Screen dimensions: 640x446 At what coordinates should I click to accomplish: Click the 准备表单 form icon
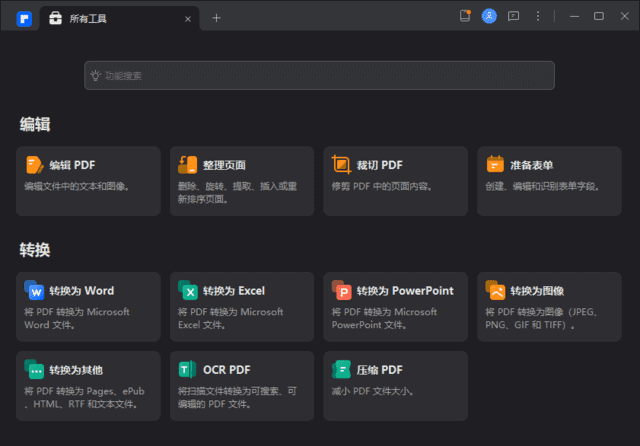[495, 164]
